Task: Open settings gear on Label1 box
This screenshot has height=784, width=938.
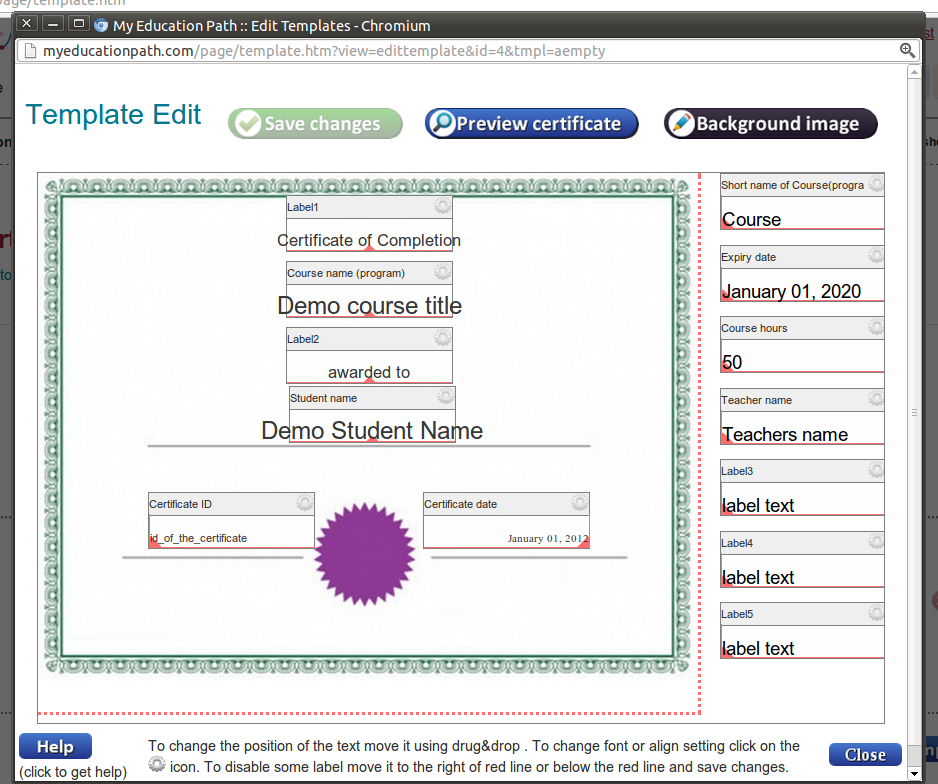Action: point(442,206)
